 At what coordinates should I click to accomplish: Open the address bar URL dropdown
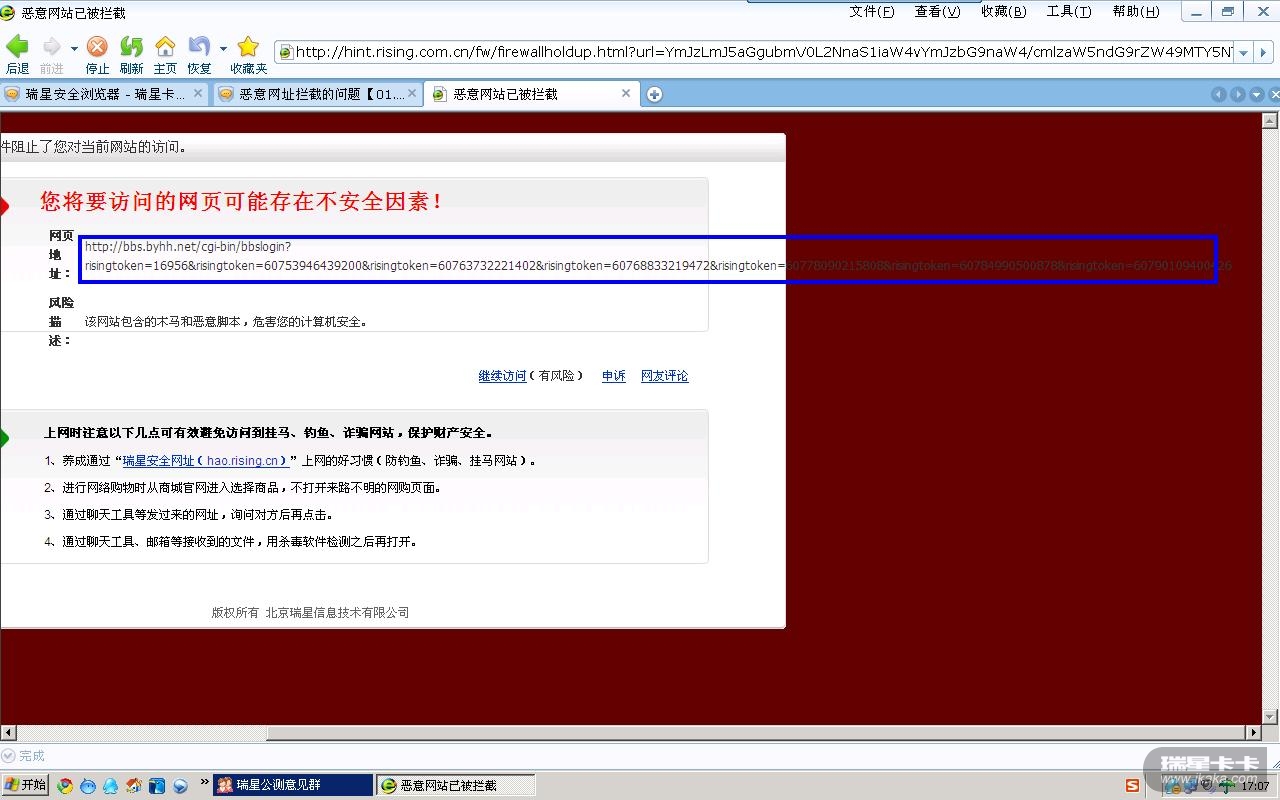pos(1243,52)
